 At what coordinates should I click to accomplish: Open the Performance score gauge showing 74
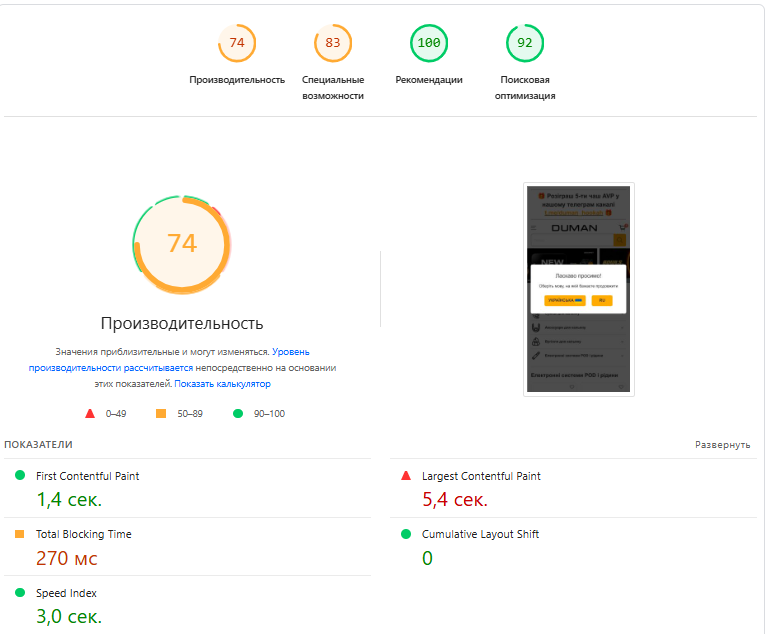pos(237,43)
